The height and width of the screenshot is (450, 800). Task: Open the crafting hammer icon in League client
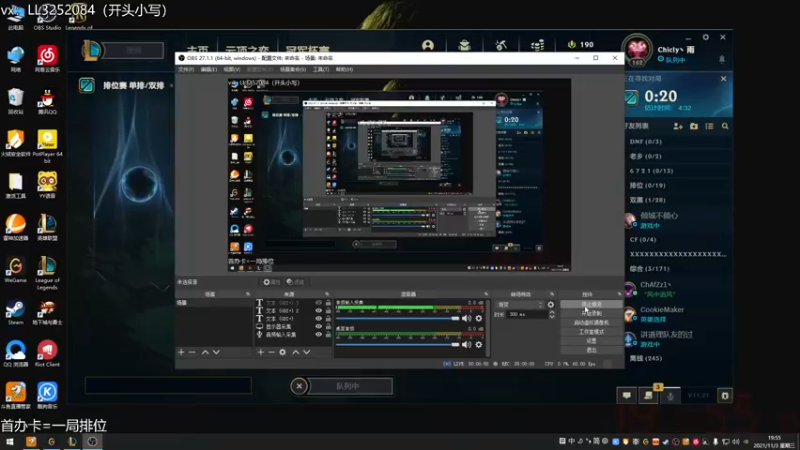pyautogui.click(x=501, y=45)
